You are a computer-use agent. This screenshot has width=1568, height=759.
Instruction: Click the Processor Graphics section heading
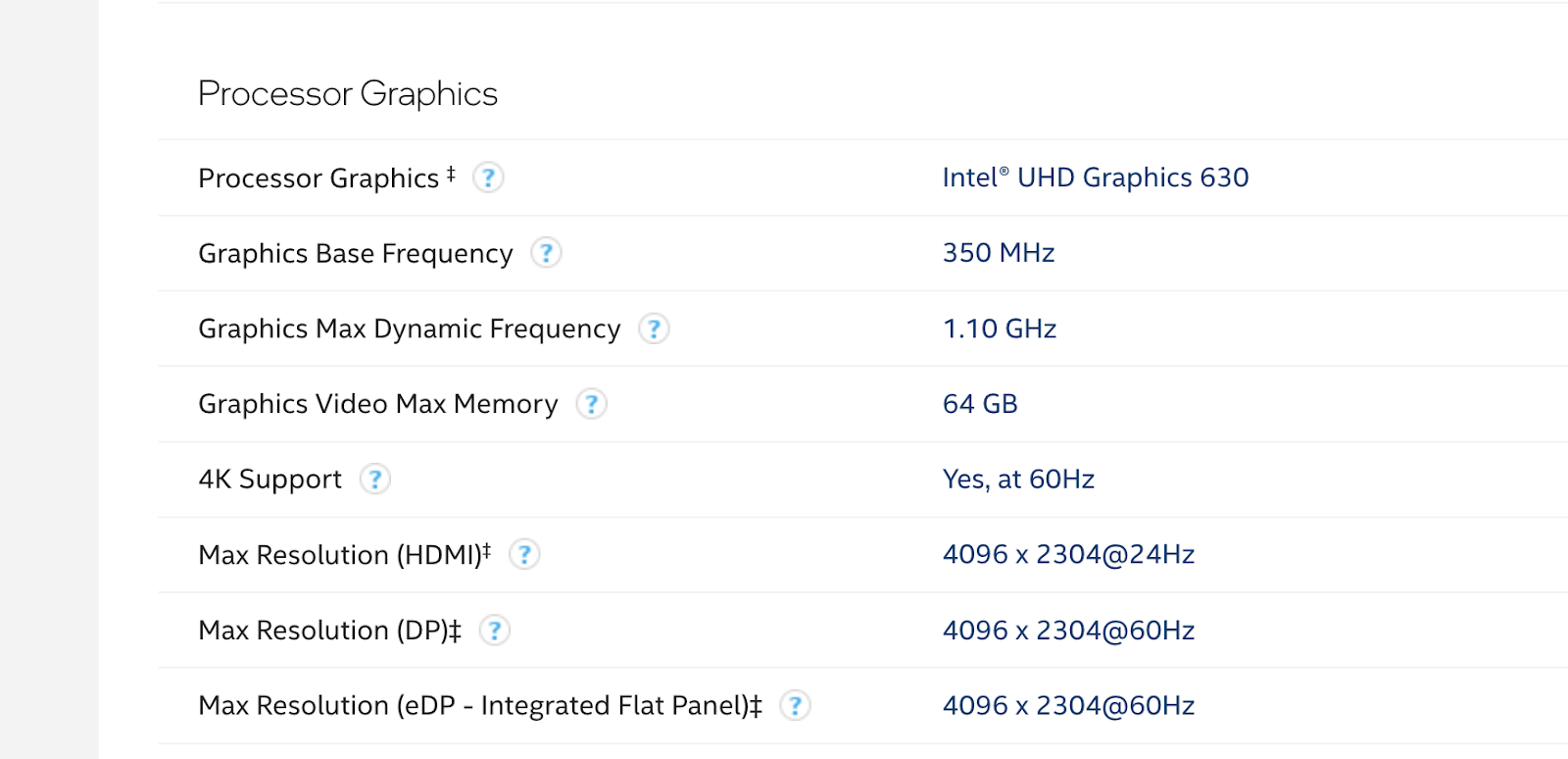point(347,94)
